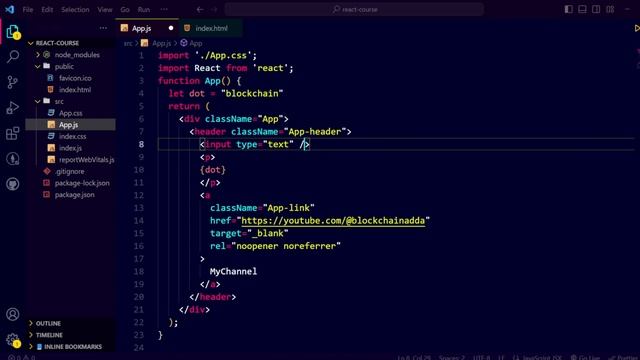Viewport: 640px width, 360px height.
Task: Click the line and column status item
Action: click(414, 357)
